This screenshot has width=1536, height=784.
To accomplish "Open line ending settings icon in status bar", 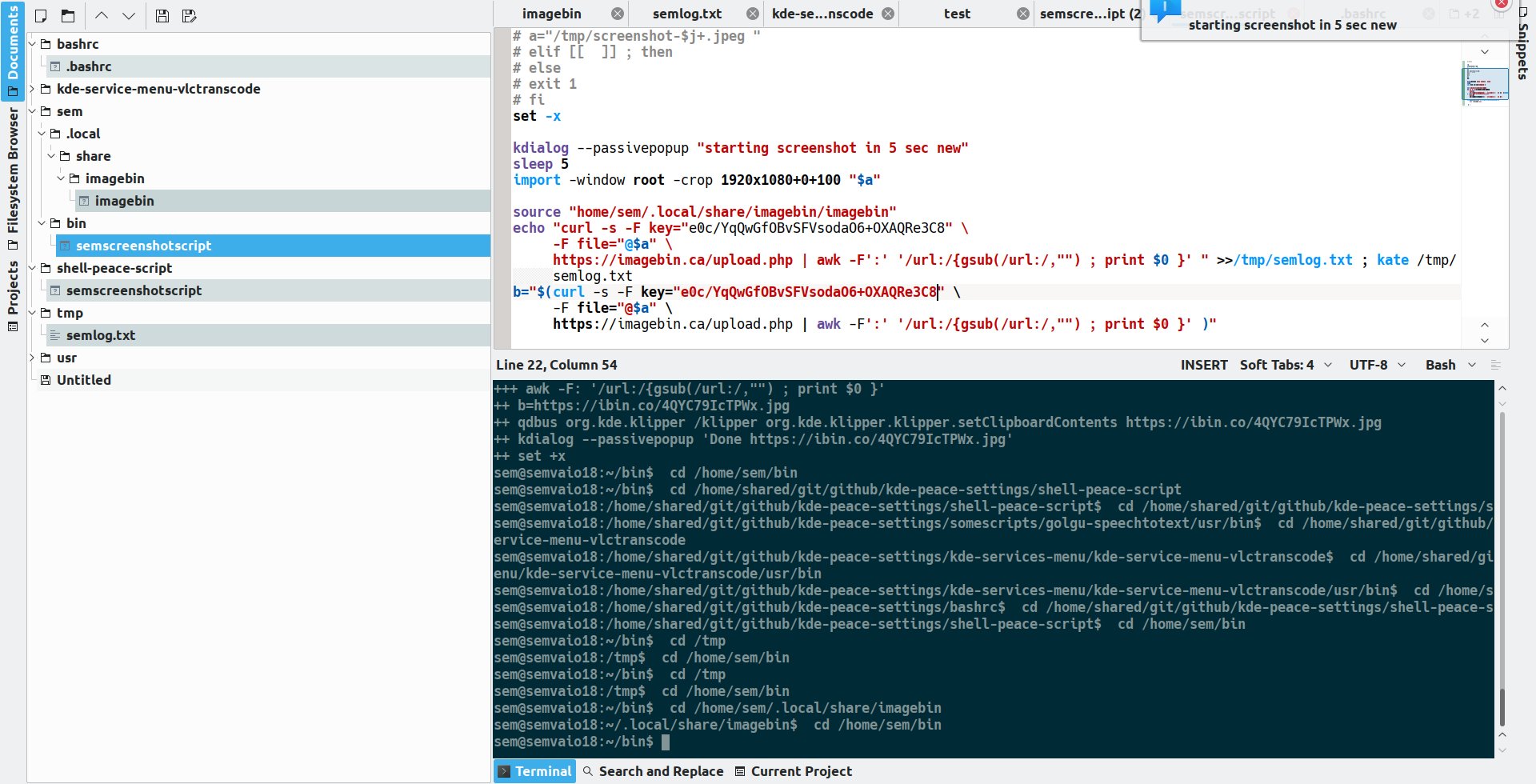I will (1496, 365).
